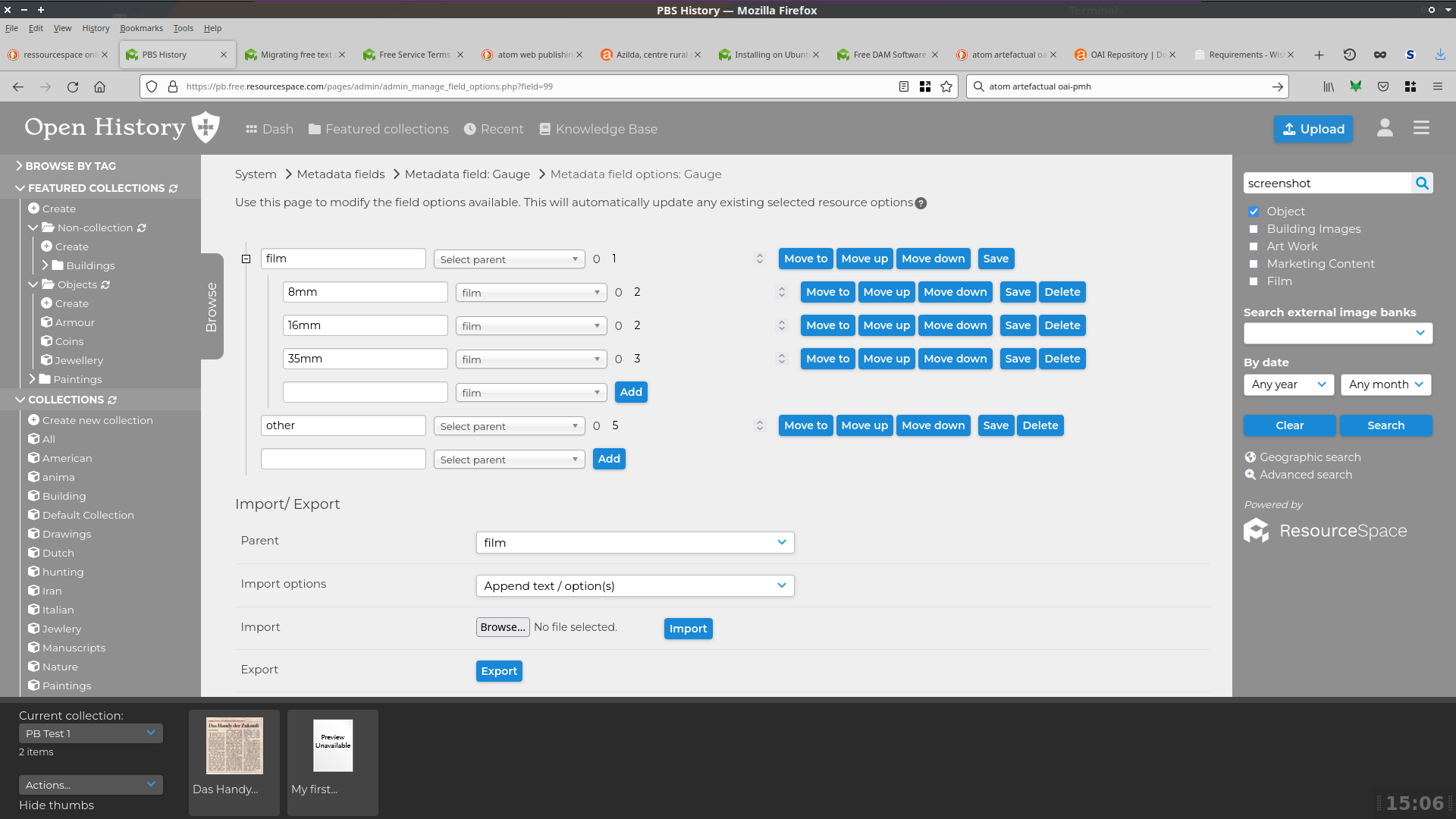Click the help question mark icon
The width and height of the screenshot is (1456, 819).
[921, 203]
